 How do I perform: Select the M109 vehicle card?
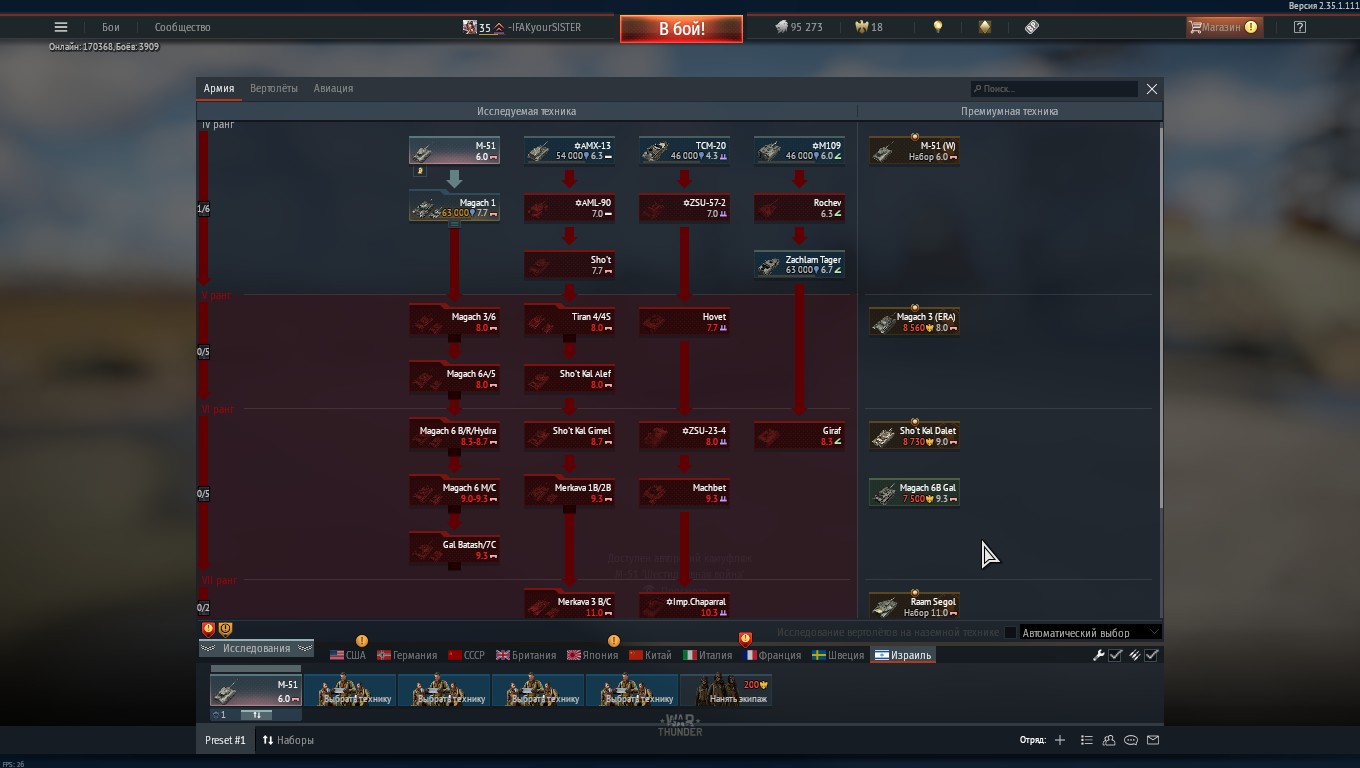pos(799,151)
